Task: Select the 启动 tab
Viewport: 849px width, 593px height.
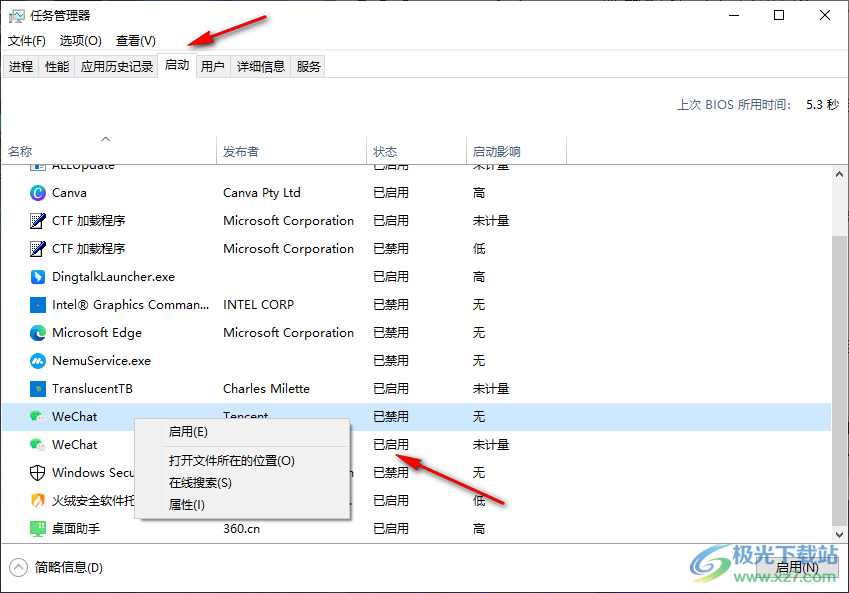Action: click(177, 65)
